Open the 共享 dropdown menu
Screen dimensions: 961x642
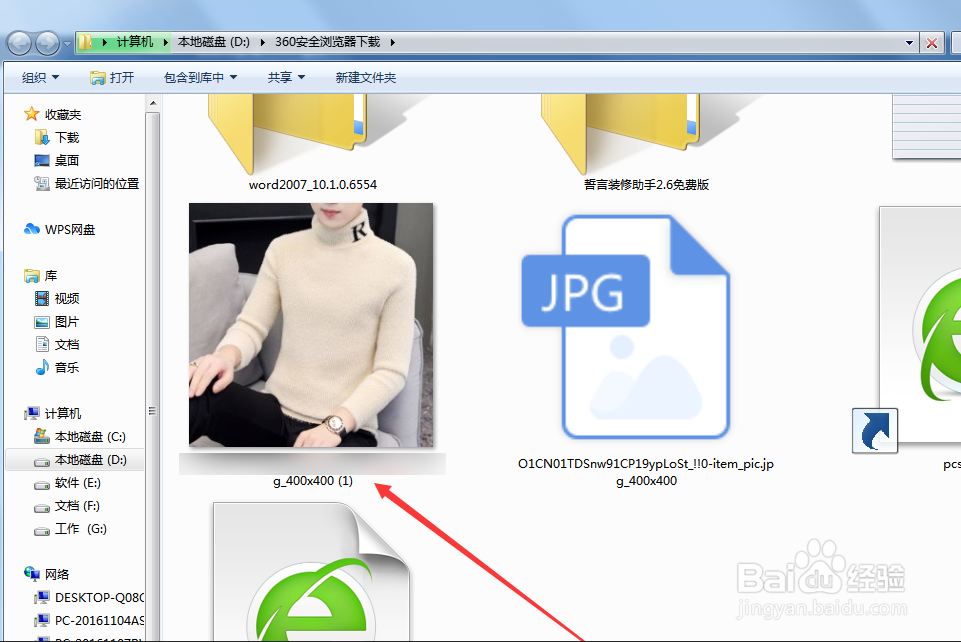coord(286,78)
